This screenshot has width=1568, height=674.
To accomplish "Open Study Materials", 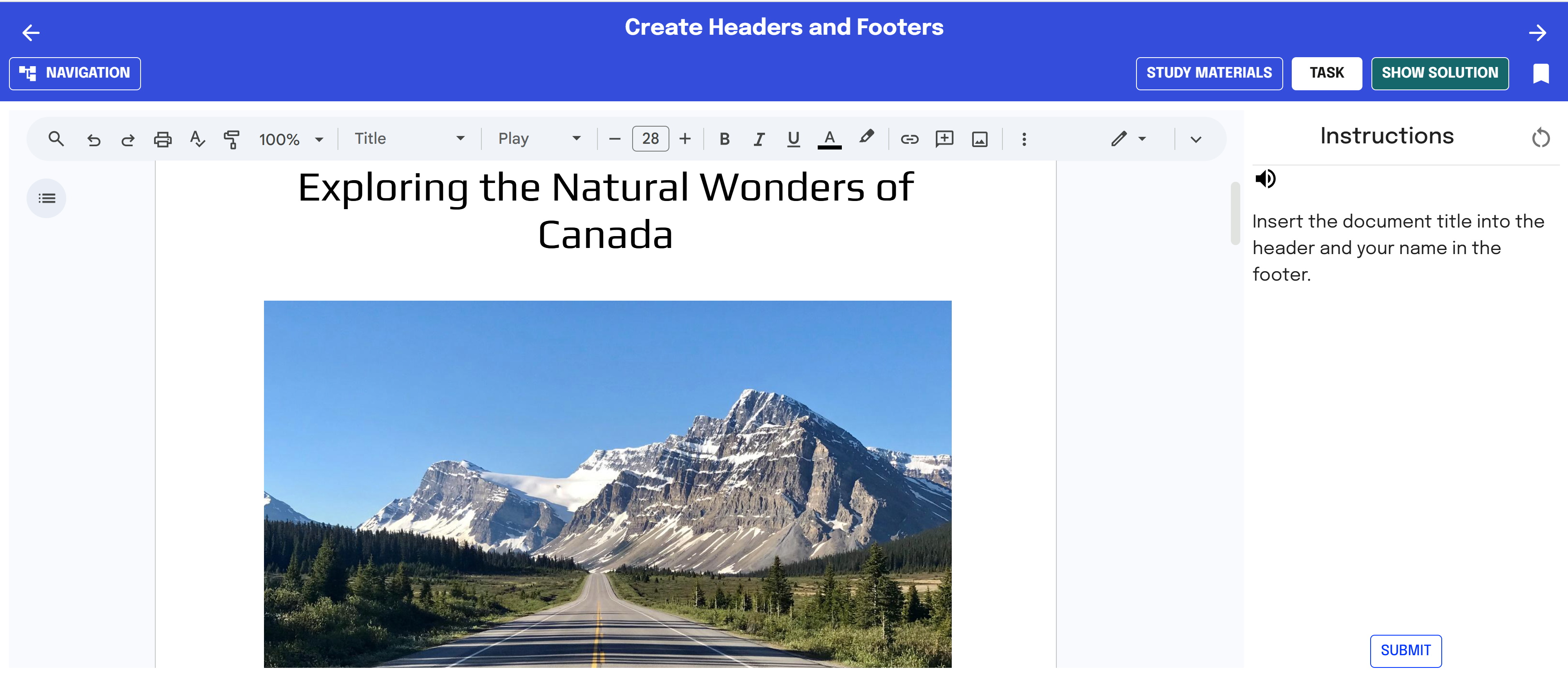I will tap(1209, 74).
